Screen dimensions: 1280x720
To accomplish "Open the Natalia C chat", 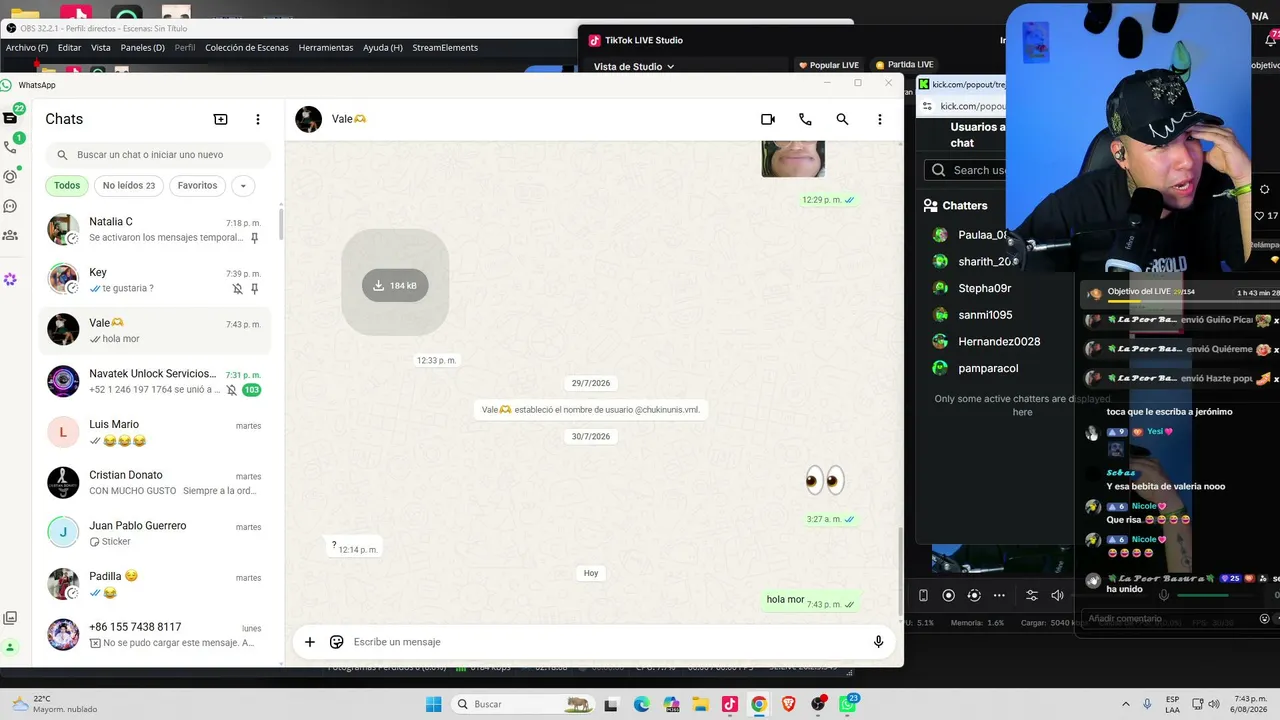I will tap(155, 229).
